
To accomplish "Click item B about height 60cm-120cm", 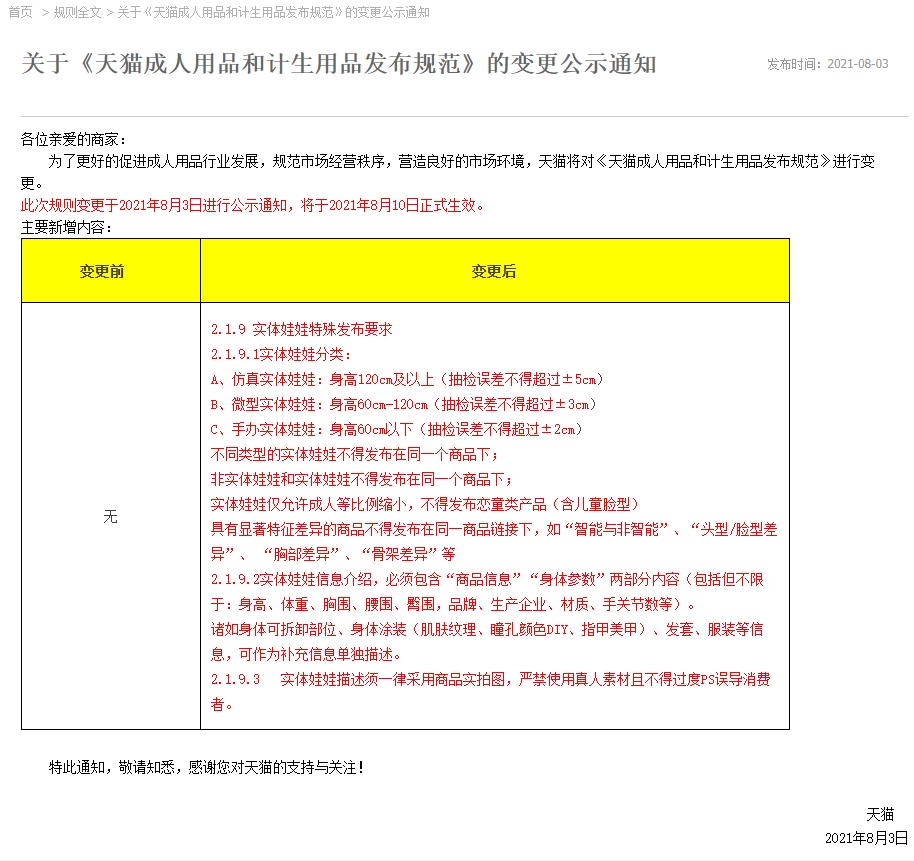I will (405, 404).
